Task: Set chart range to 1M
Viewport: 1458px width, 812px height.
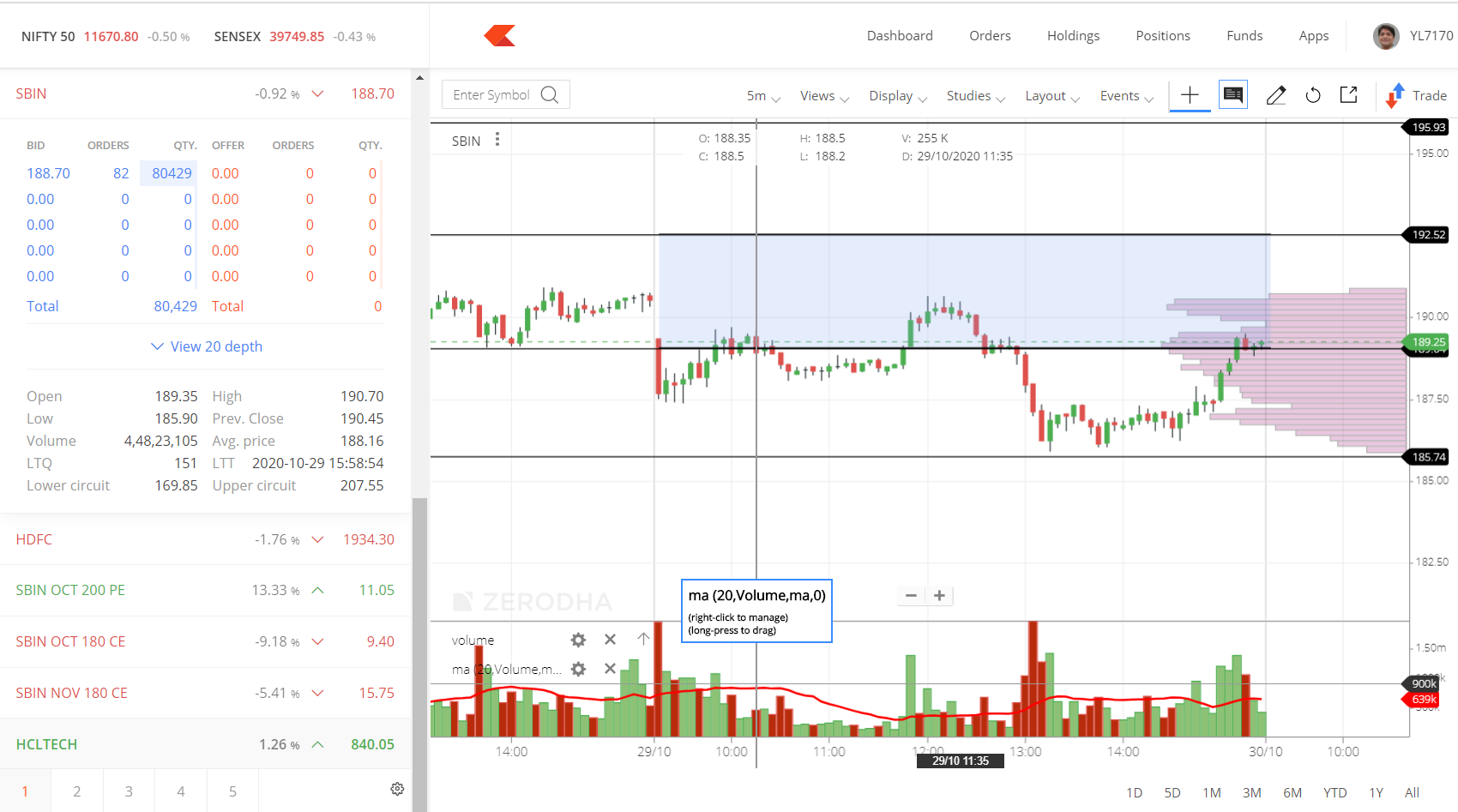Action: [1212, 792]
